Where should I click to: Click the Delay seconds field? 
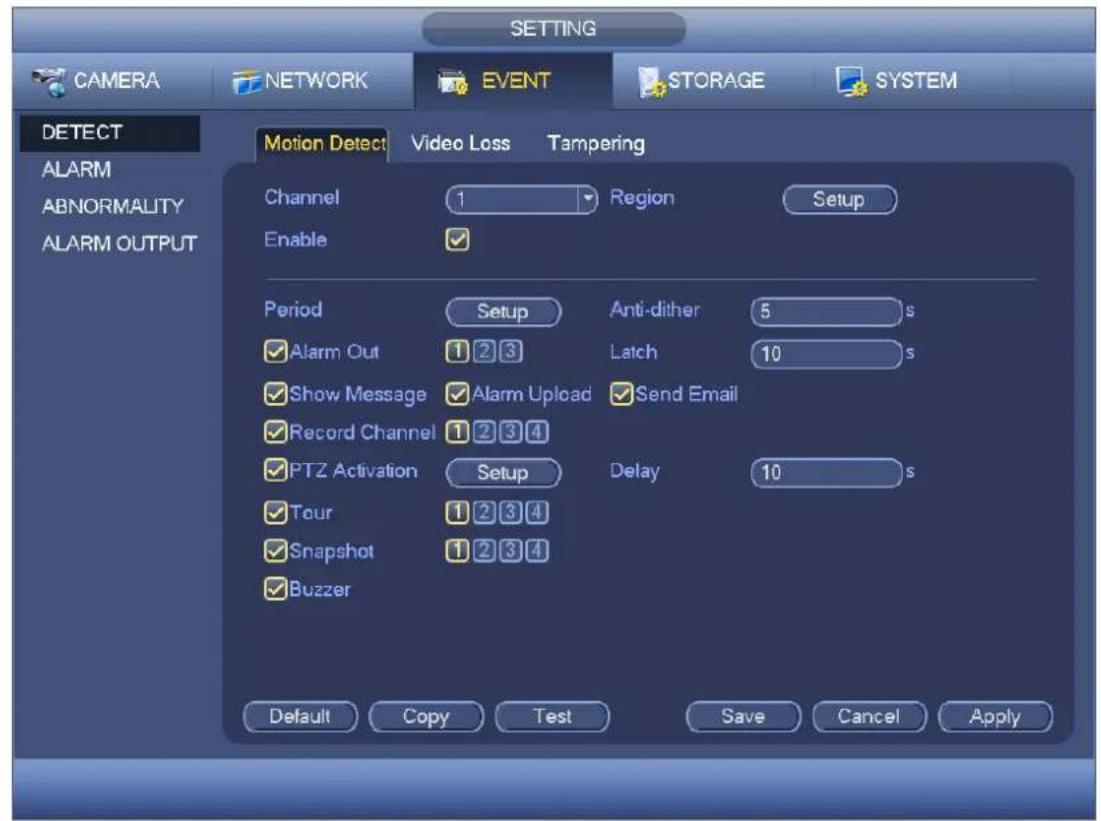point(826,473)
